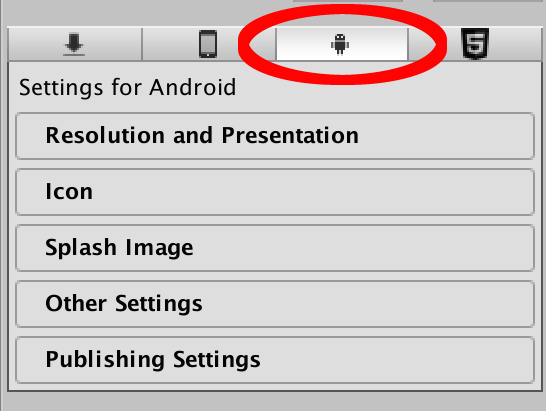
Task: Click the 'Settings for Android' header label
Action: tap(127, 87)
